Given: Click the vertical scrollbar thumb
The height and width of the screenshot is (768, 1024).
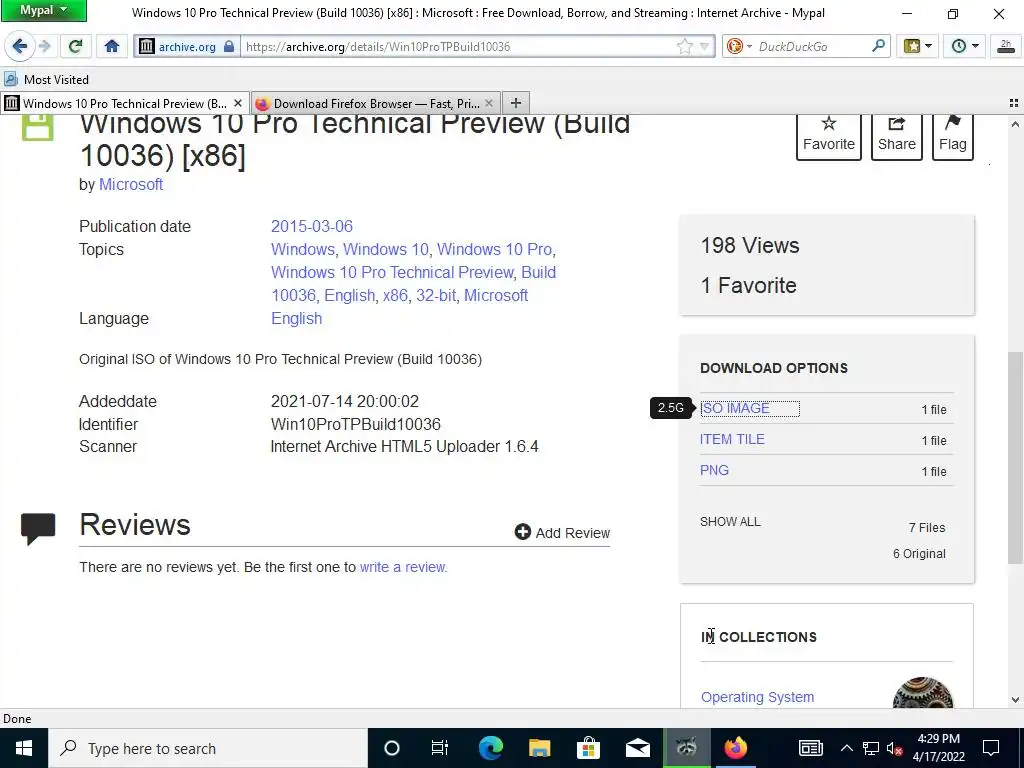Looking at the screenshot, I should [x=1015, y=457].
